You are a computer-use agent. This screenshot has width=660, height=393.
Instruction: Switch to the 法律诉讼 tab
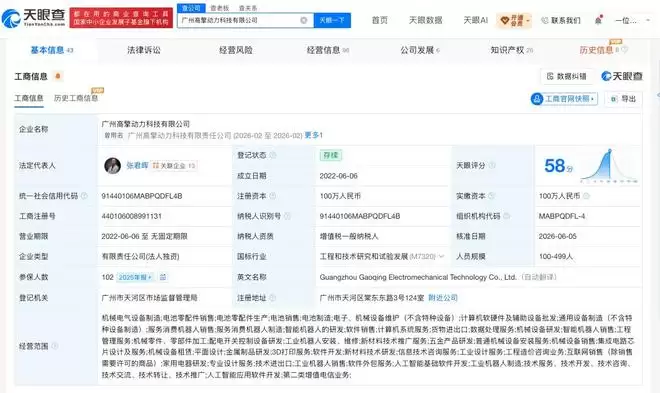point(144,50)
